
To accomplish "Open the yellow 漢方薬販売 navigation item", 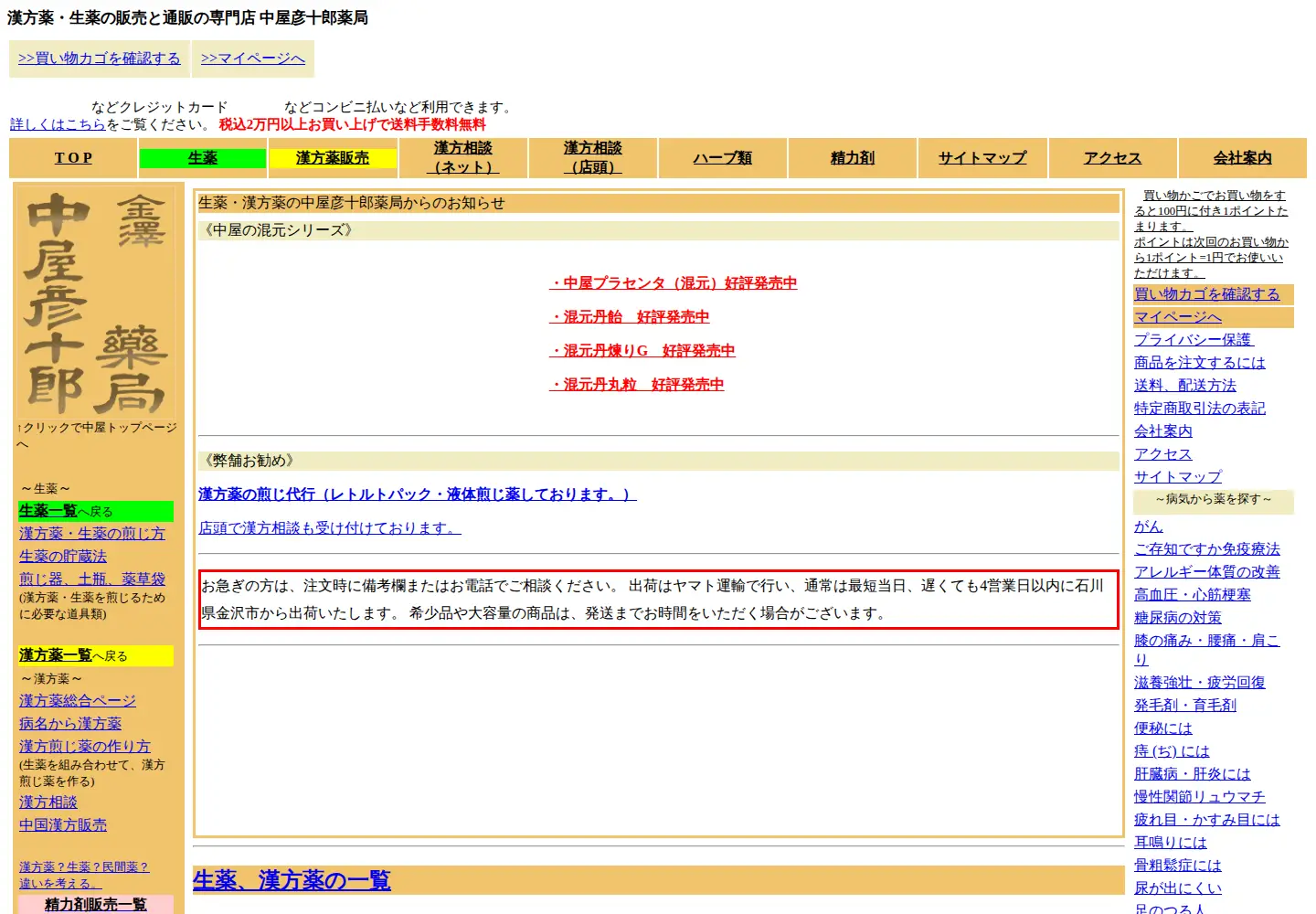I will coord(333,158).
